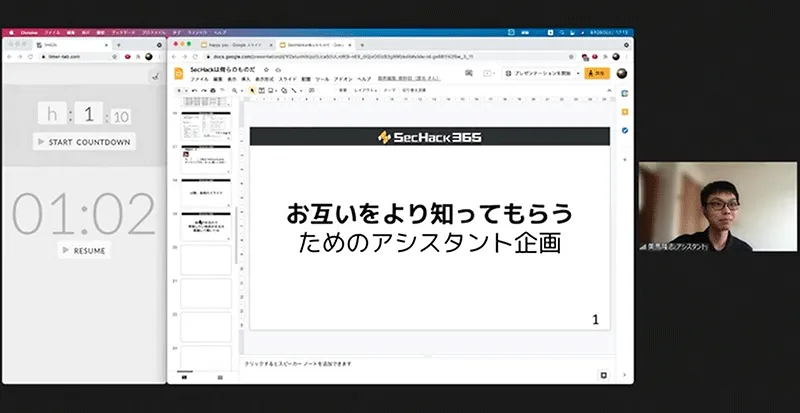Open new tab in the Slides Chrome window
This screenshot has height=413, width=800.
[x=362, y=45]
